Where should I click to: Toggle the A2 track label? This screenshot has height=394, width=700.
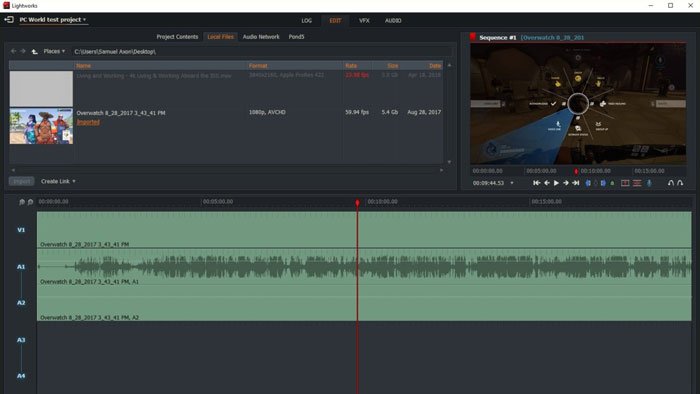[21, 303]
